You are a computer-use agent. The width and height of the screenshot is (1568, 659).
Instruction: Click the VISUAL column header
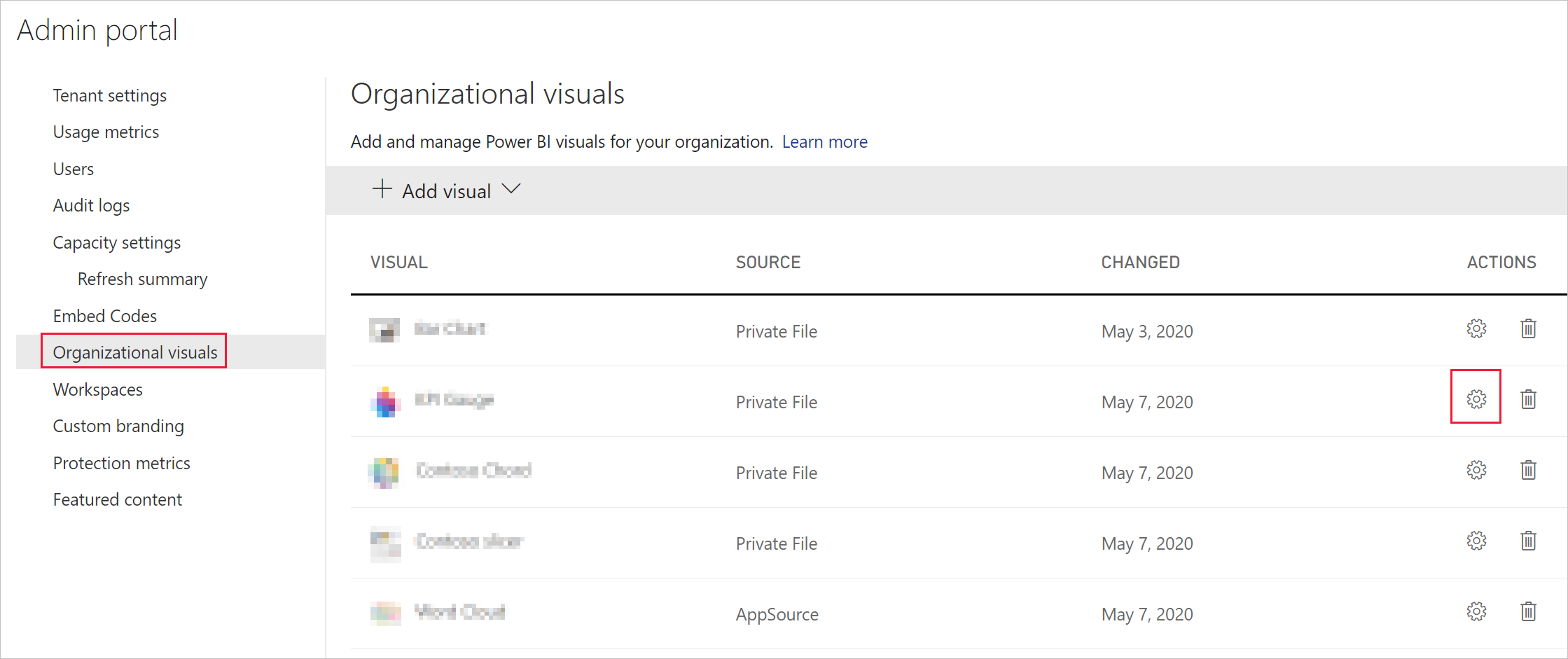click(x=398, y=262)
